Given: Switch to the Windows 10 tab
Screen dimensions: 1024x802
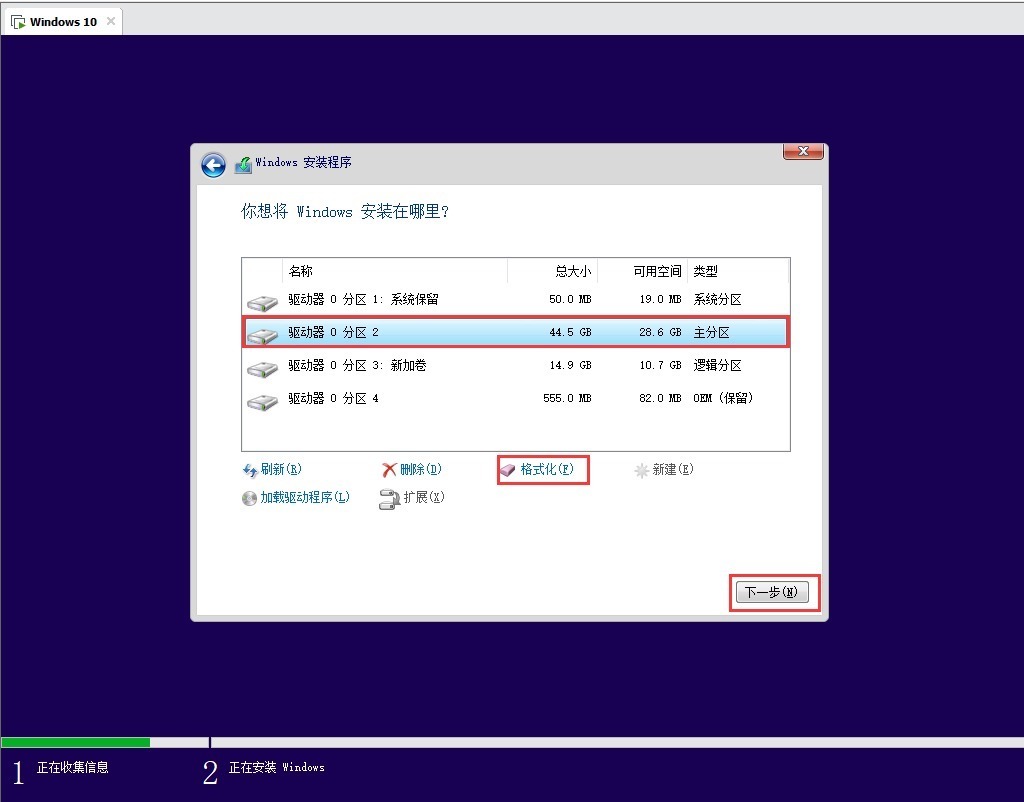Looking at the screenshot, I should [63, 22].
